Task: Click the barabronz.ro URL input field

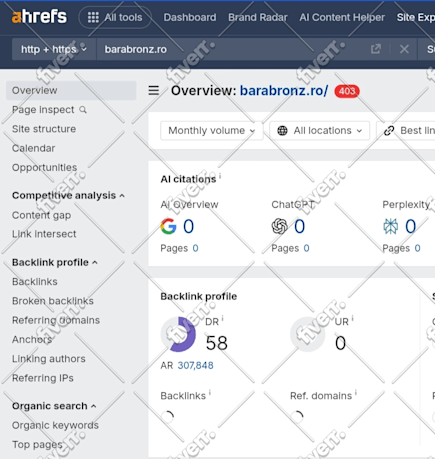Action: click(230, 49)
